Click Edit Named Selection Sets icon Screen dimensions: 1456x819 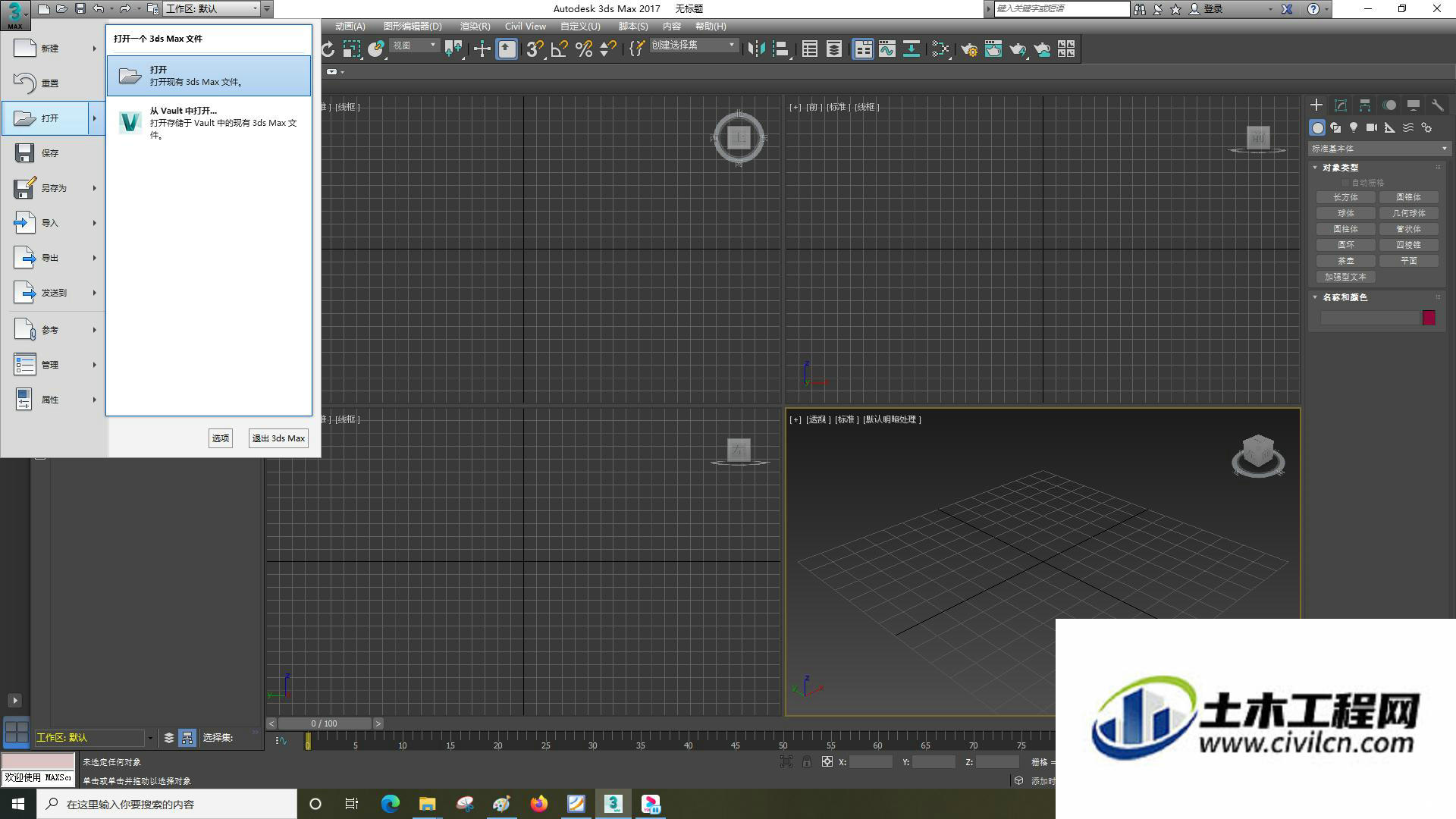point(637,49)
